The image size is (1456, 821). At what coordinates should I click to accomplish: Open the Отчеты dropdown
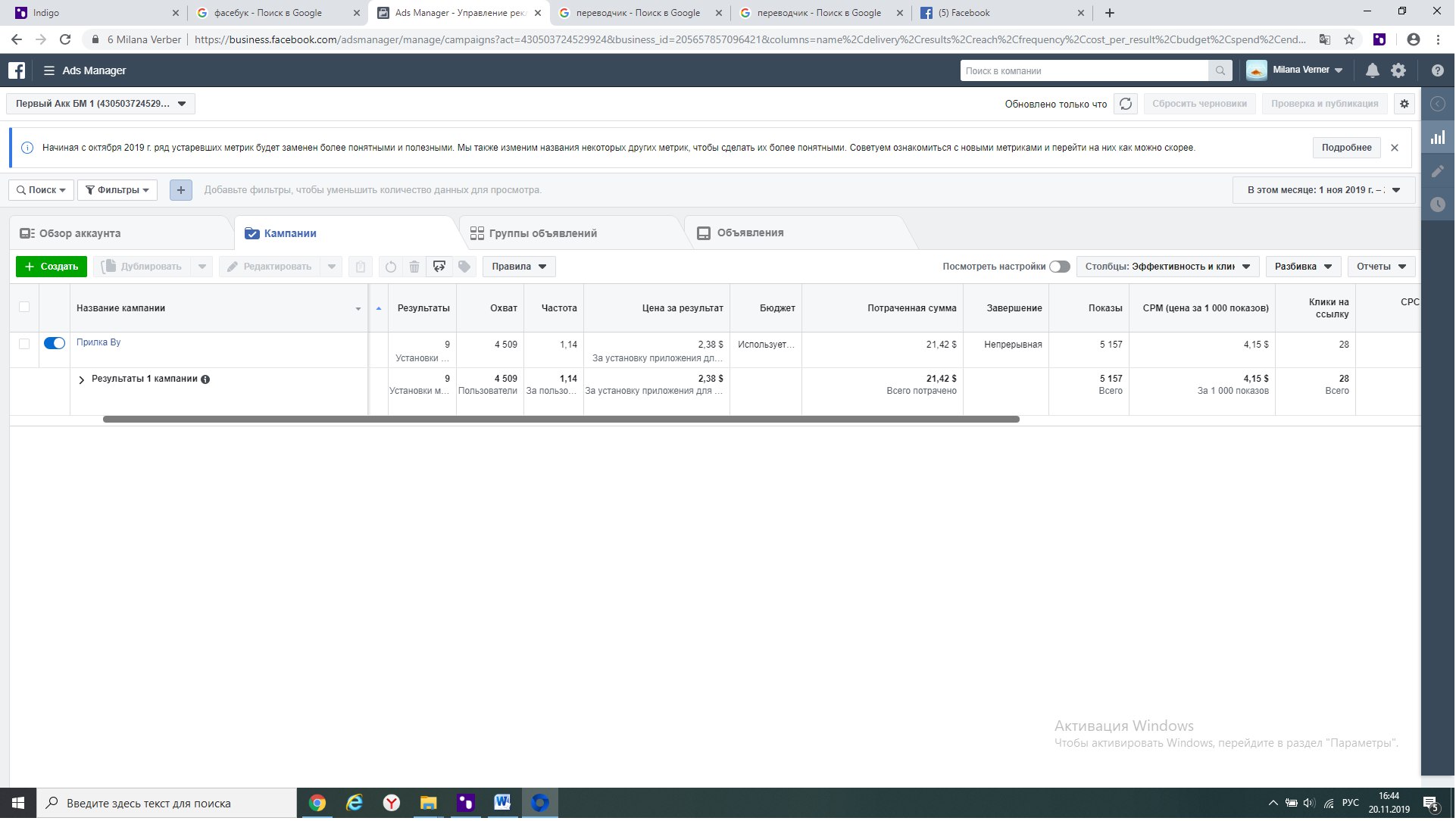pos(1382,267)
